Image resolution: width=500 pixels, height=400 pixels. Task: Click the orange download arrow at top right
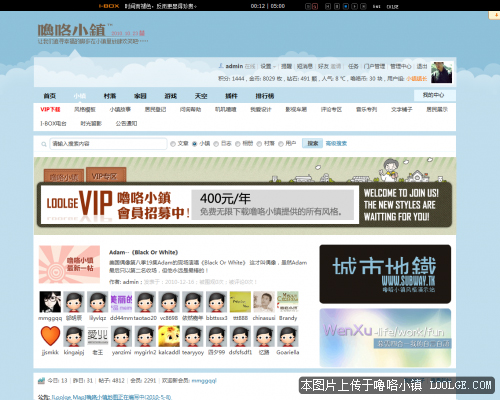coord(495,15)
